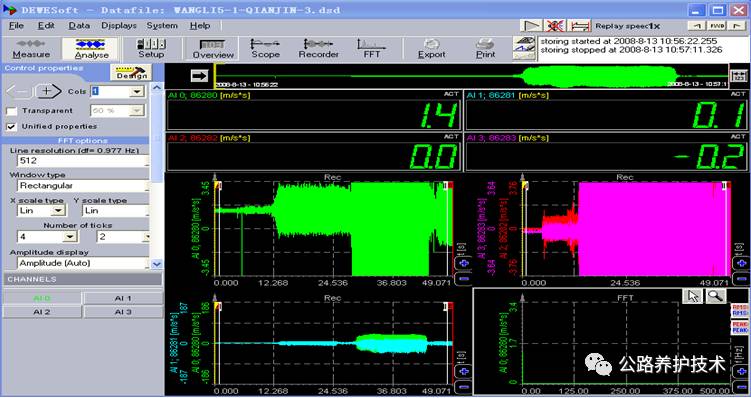Open the System menu
The image size is (751, 398).
[162, 26]
